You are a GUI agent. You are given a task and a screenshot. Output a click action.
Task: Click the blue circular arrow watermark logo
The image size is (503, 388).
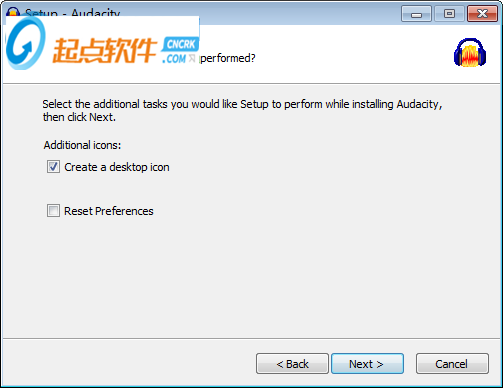click(x=25, y=43)
